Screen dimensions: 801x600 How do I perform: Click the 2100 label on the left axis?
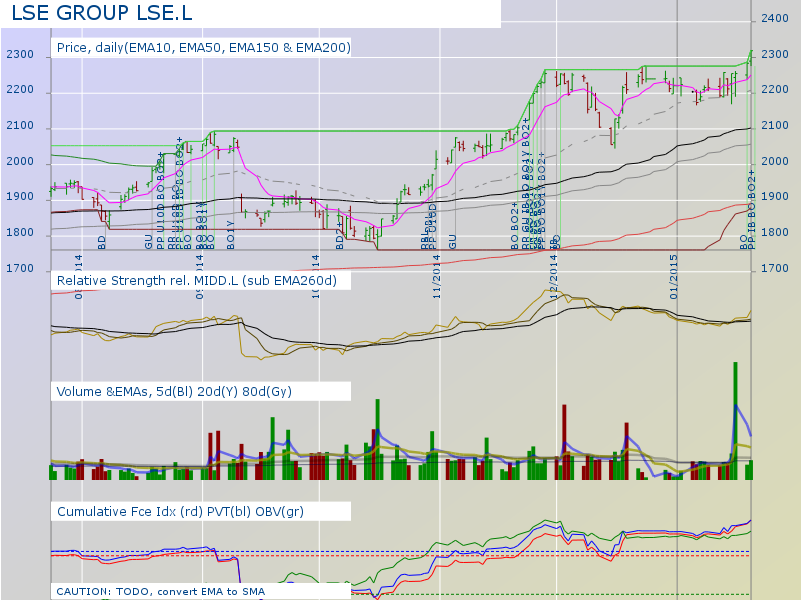(x=20, y=125)
